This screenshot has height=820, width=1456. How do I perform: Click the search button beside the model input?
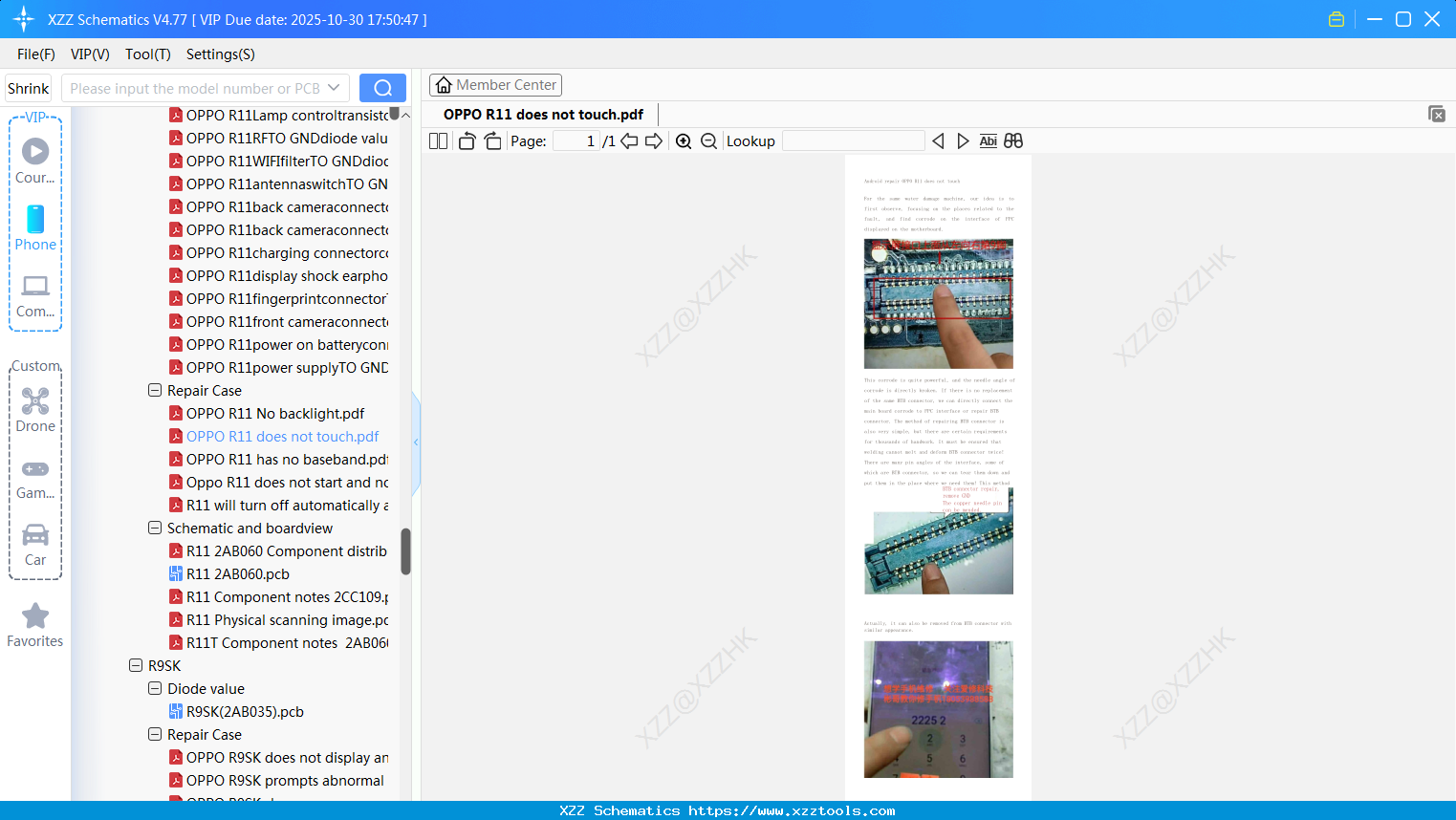(382, 88)
